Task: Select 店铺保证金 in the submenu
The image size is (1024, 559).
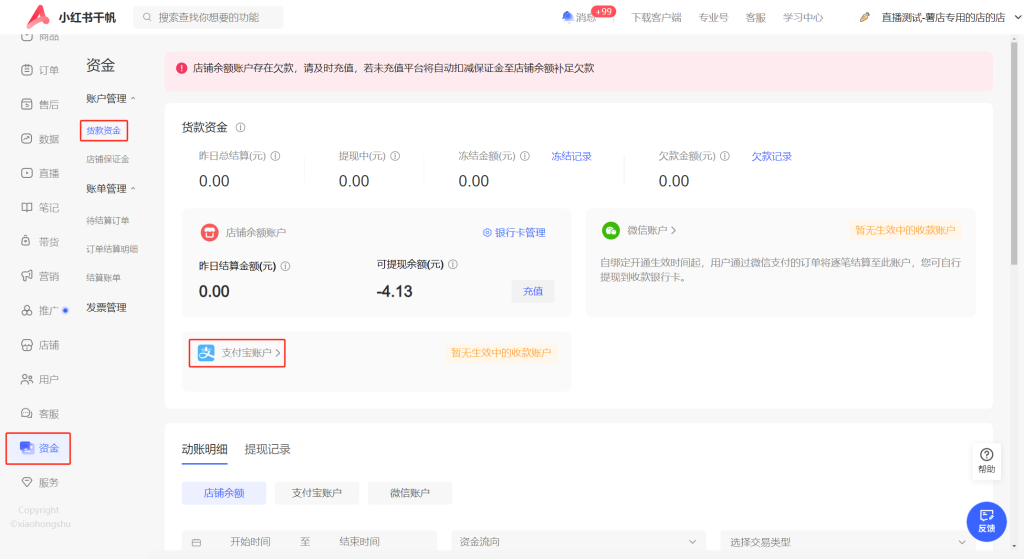Action: 108,159
